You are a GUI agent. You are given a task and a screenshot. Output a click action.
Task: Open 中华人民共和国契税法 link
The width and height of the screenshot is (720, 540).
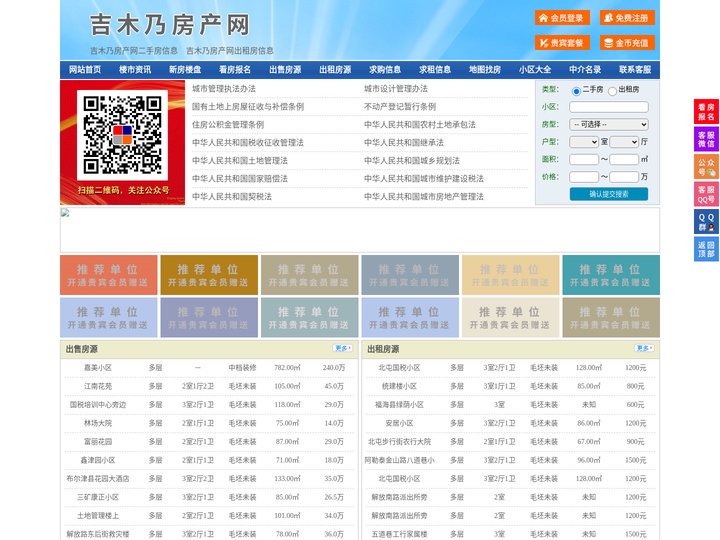point(232,197)
